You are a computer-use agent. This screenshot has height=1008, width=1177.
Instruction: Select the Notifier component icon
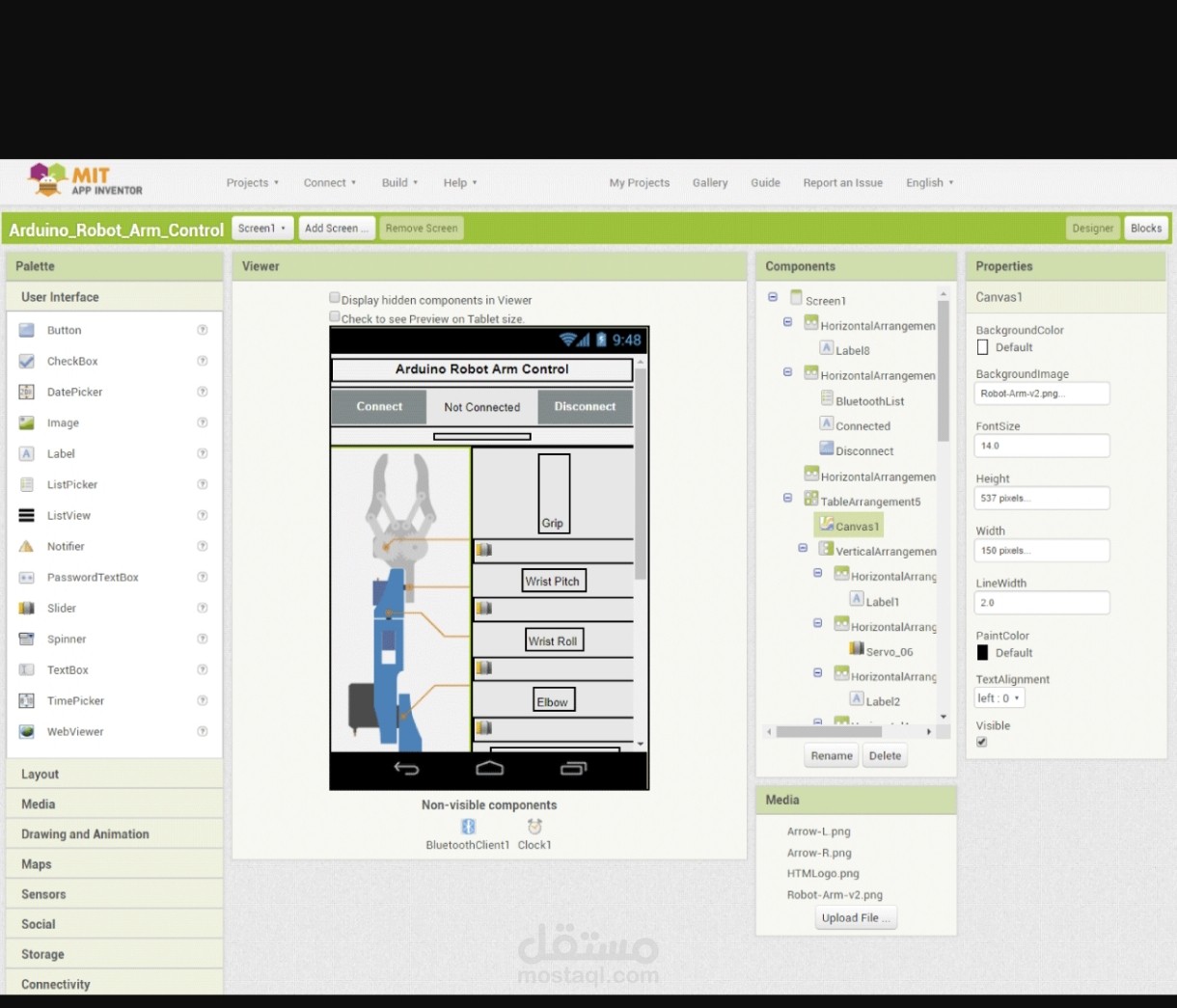(27, 546)
